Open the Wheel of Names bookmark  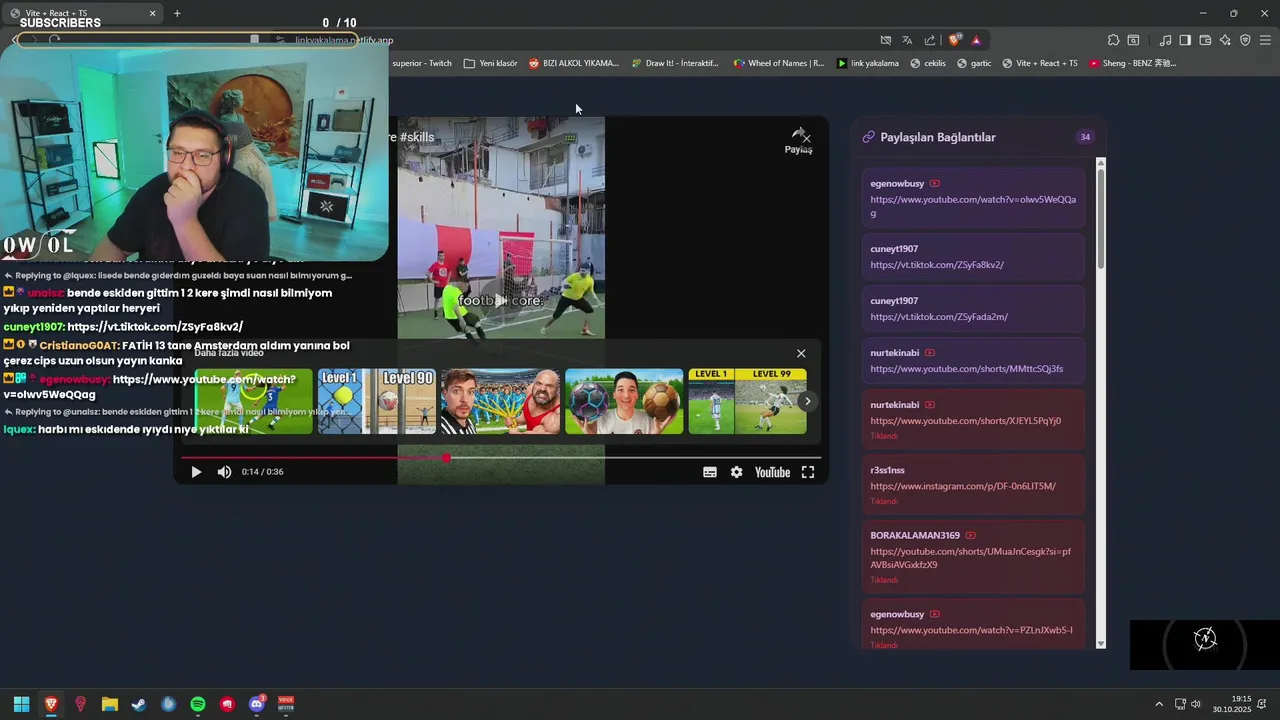[x=779, y=63]
